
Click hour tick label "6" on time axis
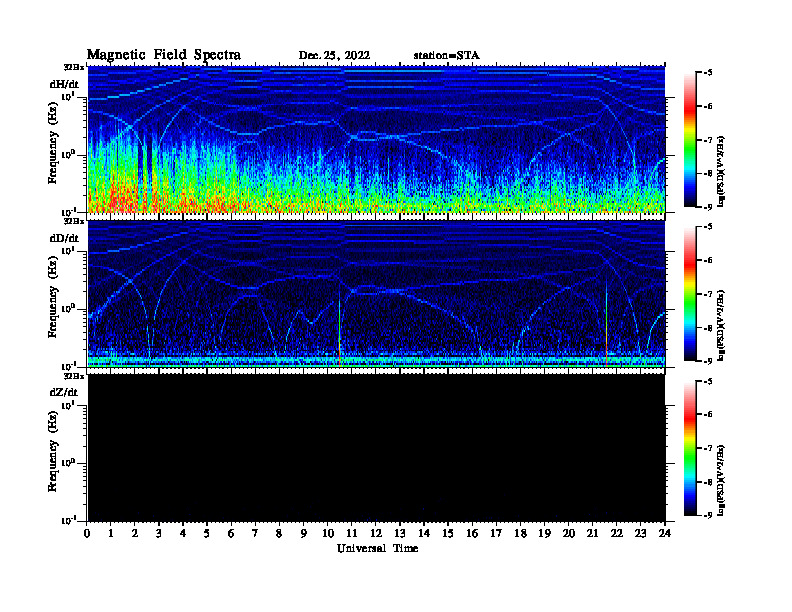pos(231,534)
